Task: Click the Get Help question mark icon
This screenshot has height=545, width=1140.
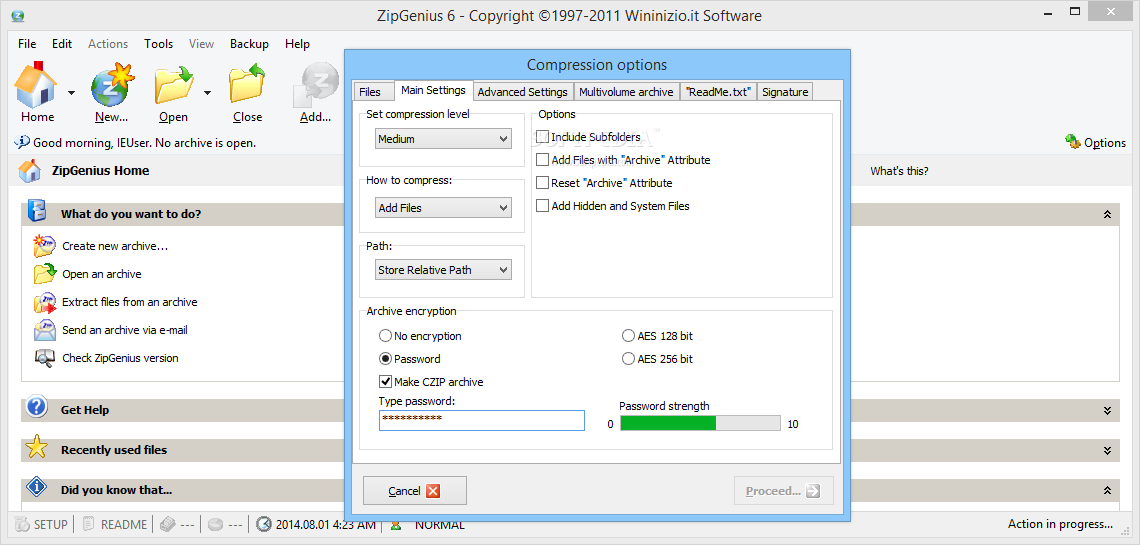Action: coord(36,407)
